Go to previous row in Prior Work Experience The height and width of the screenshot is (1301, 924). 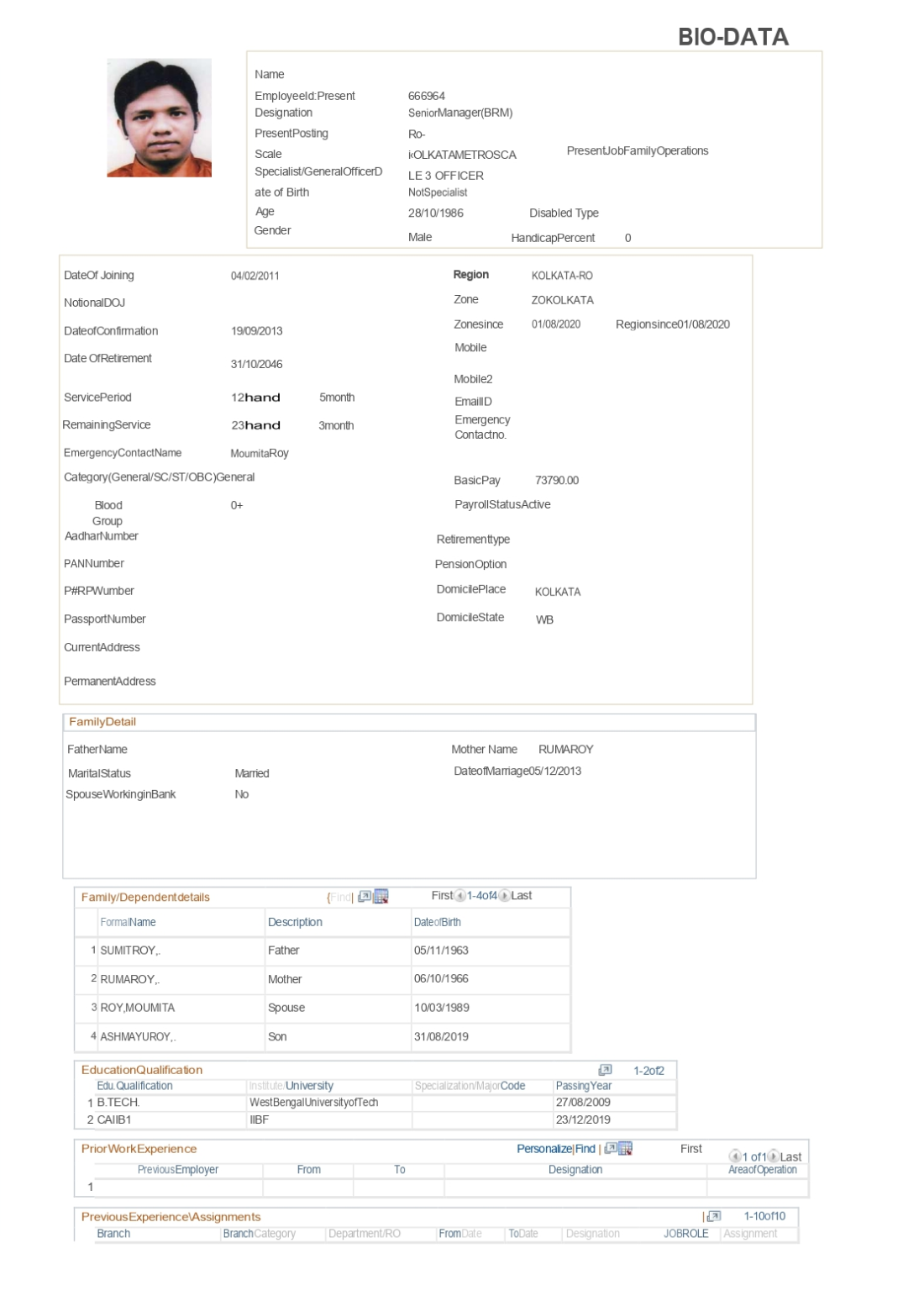coord(735,1156)
